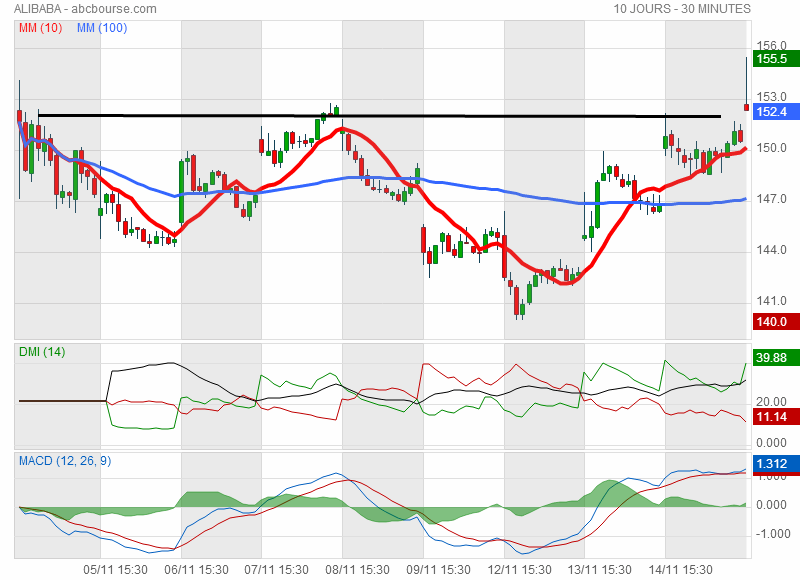This screenshot has width=800, height=580.
Task: Click the blue 152.4 current price tag
Action: (776, 112)
